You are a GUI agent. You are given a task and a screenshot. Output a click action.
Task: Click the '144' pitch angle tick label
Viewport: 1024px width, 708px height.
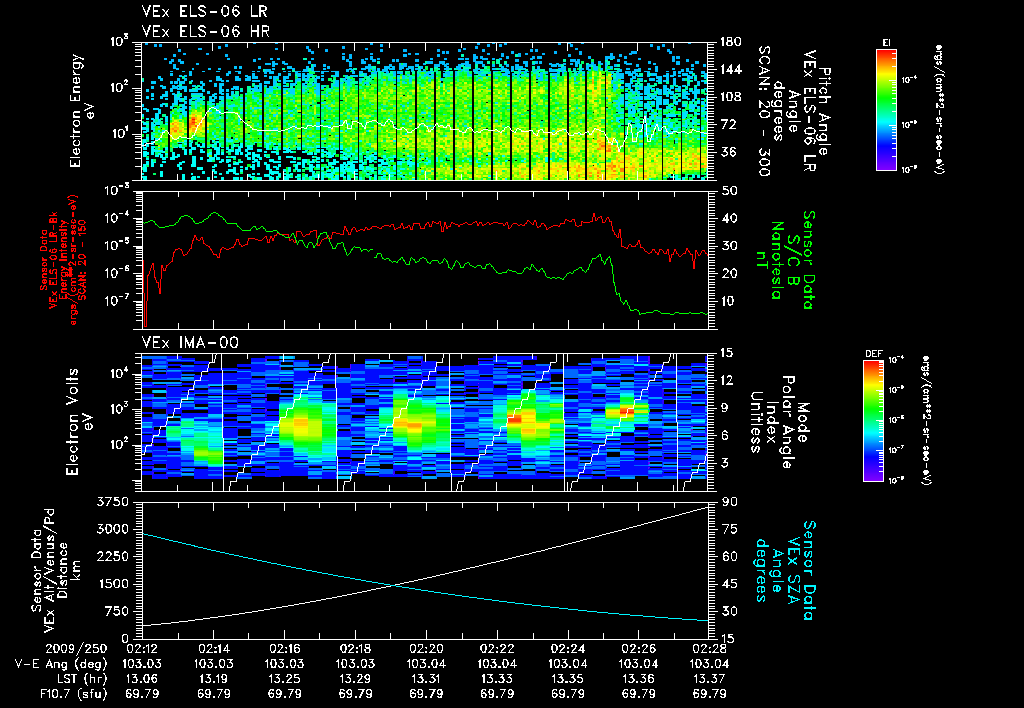pyautogui.click(x=730, y=69)
